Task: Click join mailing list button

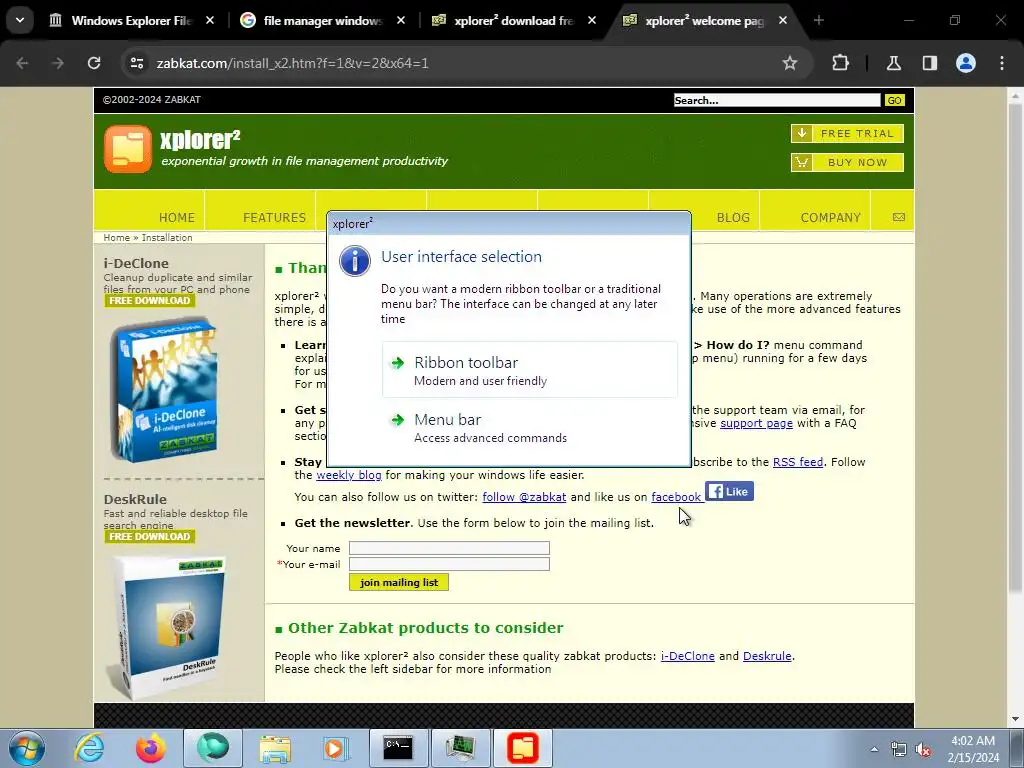Action: (x=399, y=582)
